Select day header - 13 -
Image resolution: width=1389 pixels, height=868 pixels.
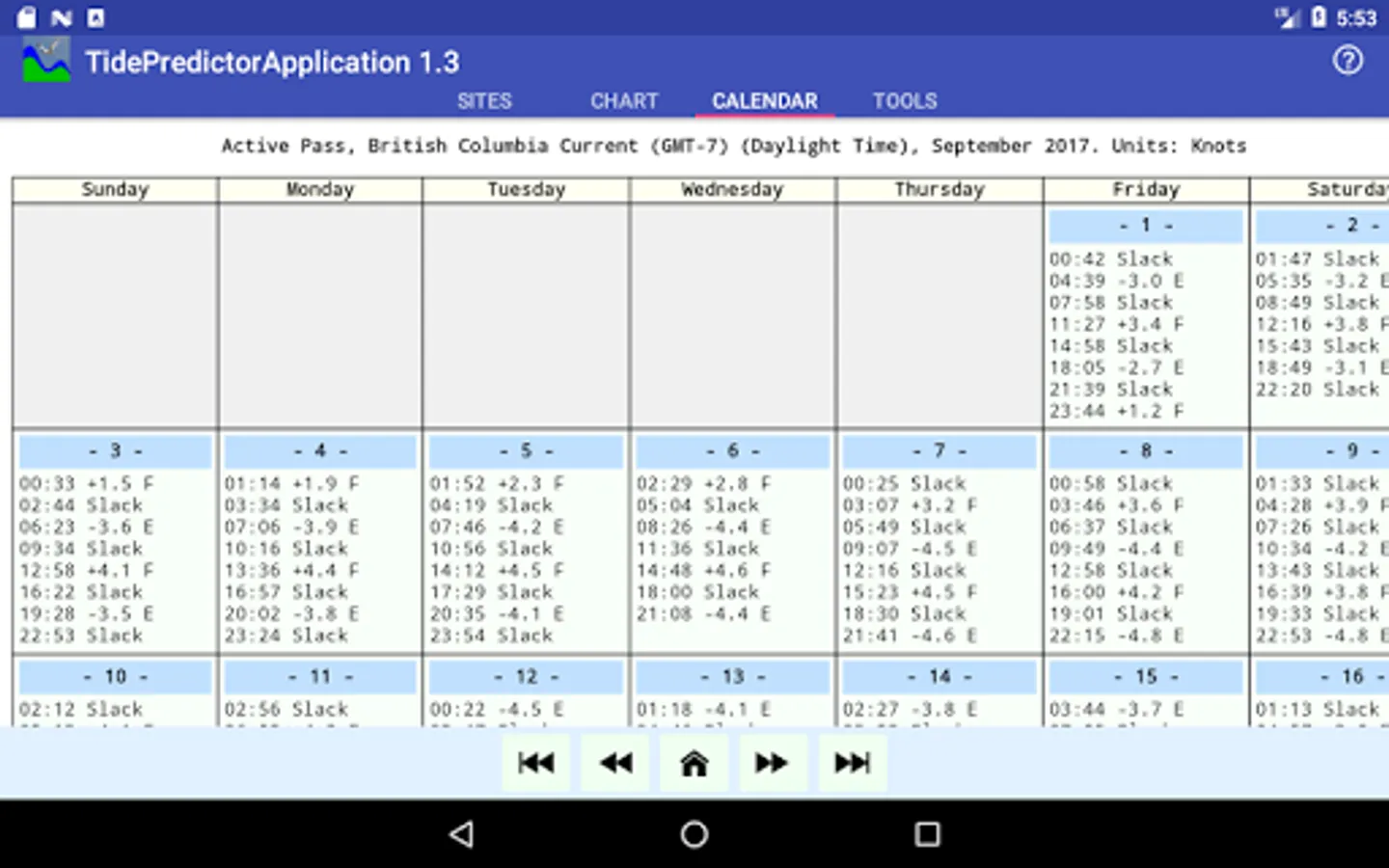click(732, 677)
